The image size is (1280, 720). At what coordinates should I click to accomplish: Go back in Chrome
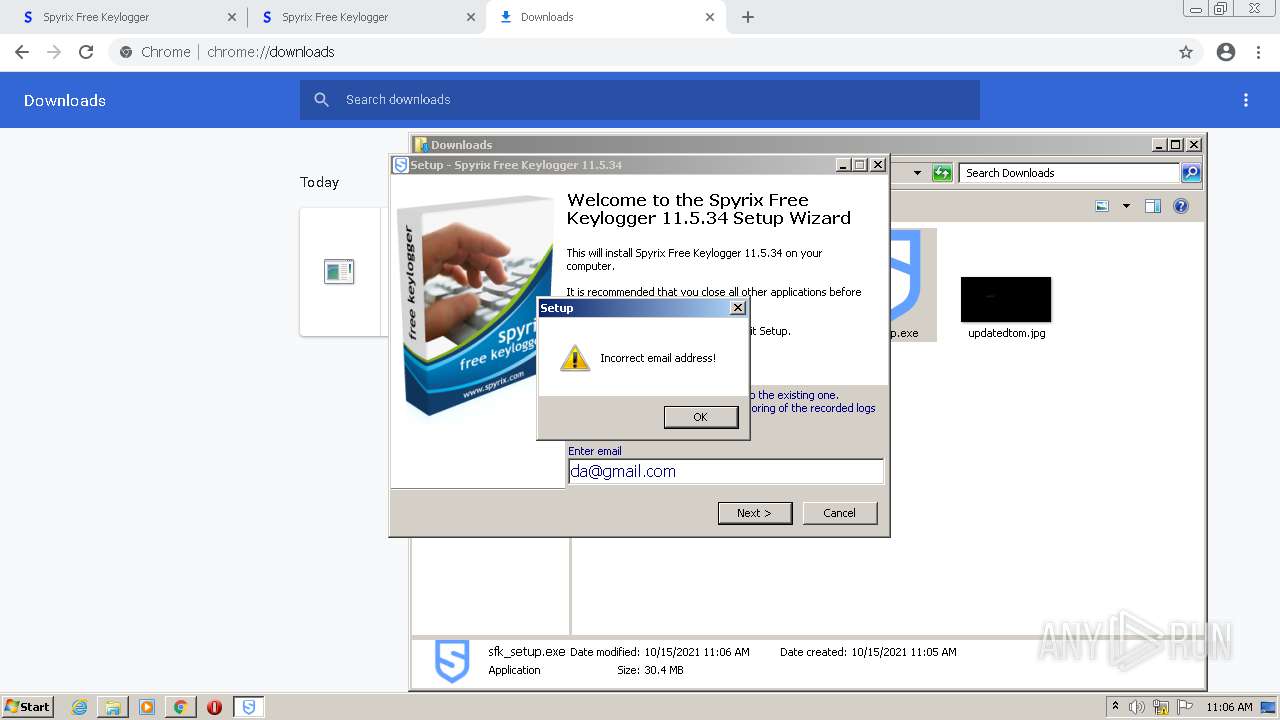[x=22, y=52]
